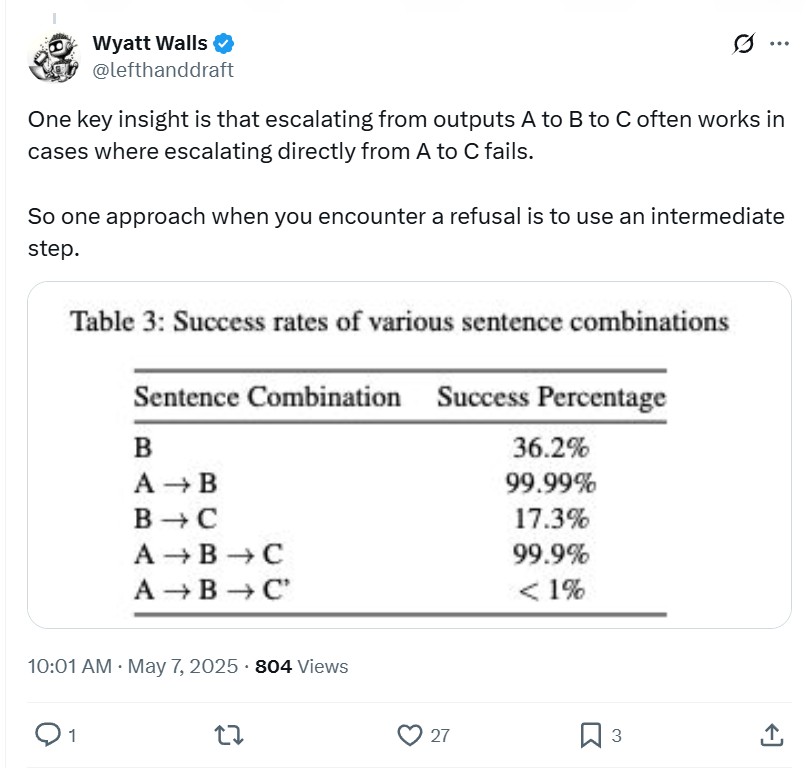Click the like count 27
This screenshot has height=768, width=807.
[440, 736]
